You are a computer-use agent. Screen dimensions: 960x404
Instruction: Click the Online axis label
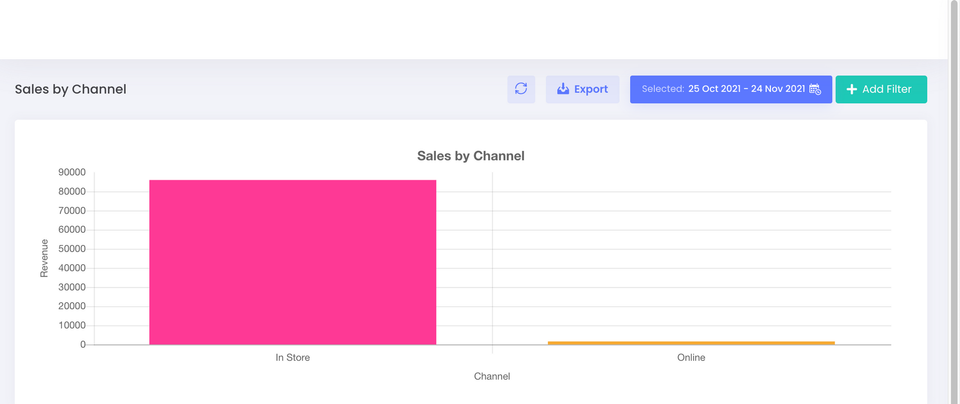coord(691,357)
